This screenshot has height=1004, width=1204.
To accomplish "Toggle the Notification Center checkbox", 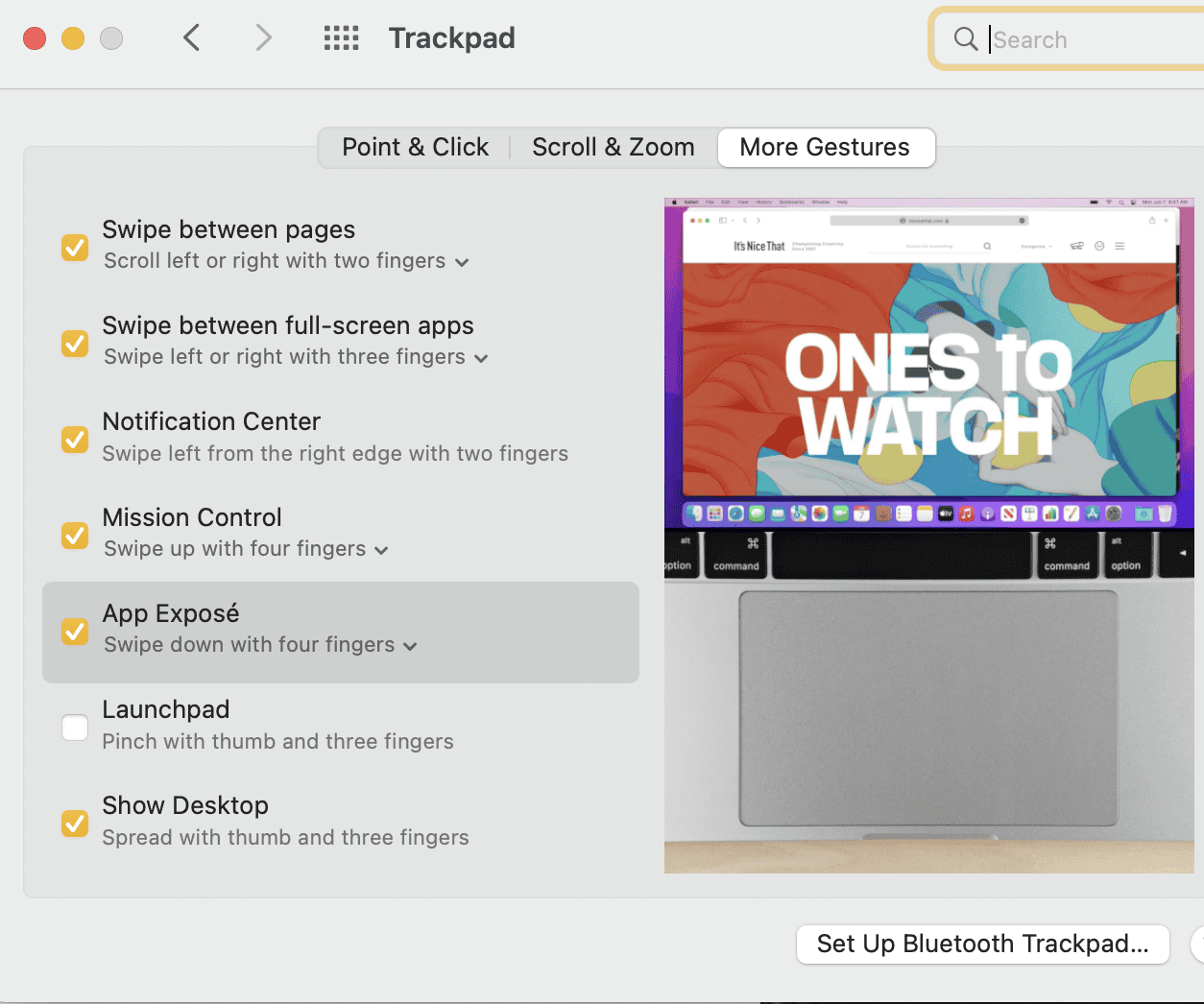I will (x=75, y=439).
